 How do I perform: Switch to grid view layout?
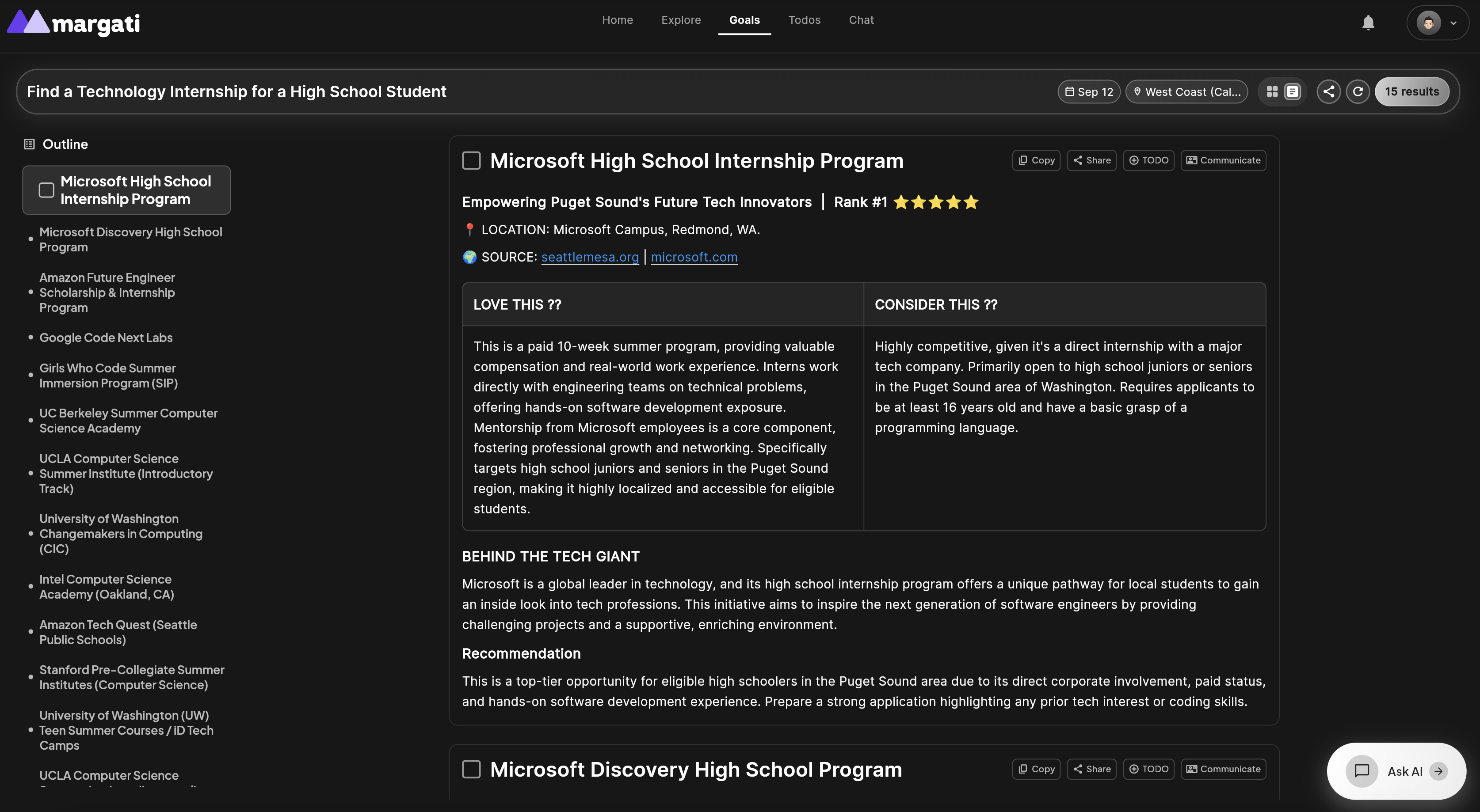click(x=1272, y=92)
